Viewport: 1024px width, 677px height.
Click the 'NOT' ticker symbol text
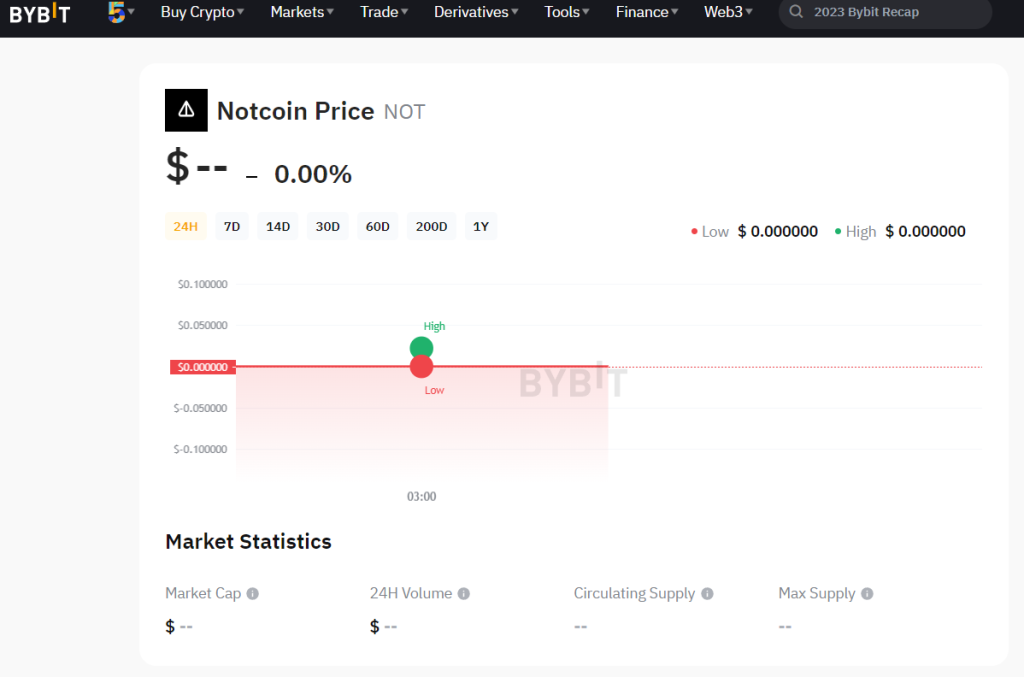point(404,112)
